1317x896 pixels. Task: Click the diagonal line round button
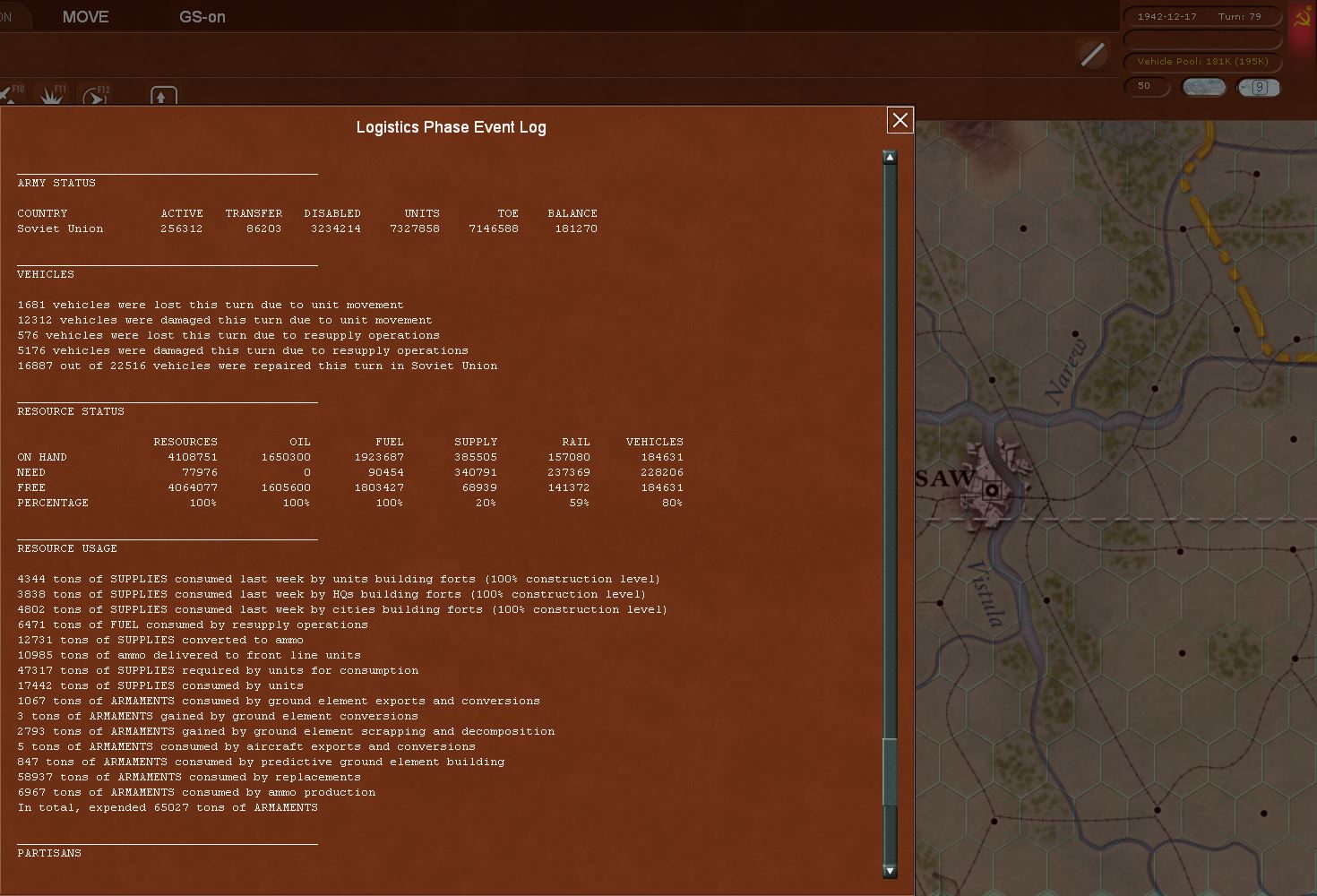click(x=1092, y=55)
